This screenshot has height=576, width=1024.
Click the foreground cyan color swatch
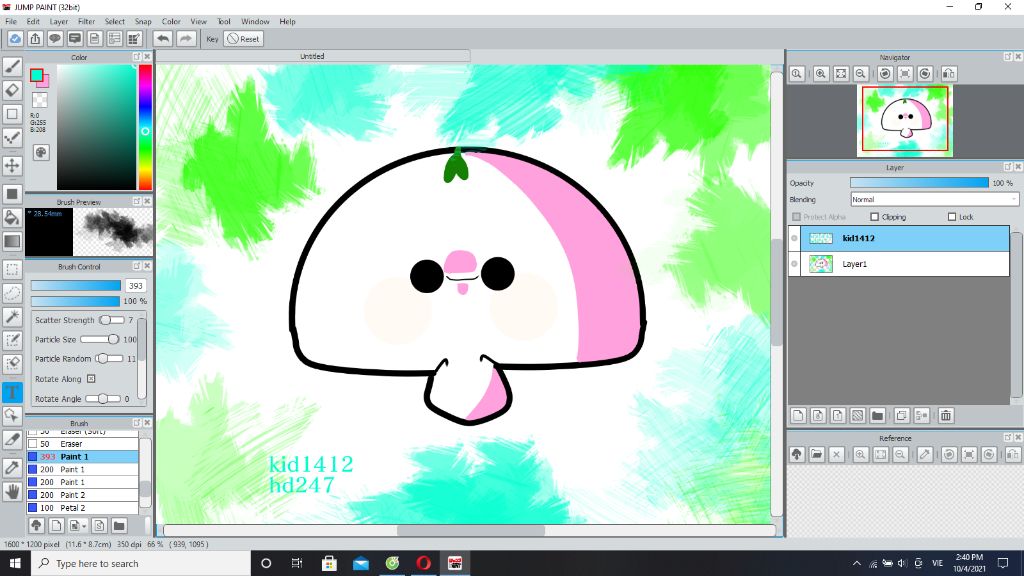point(37,75)
